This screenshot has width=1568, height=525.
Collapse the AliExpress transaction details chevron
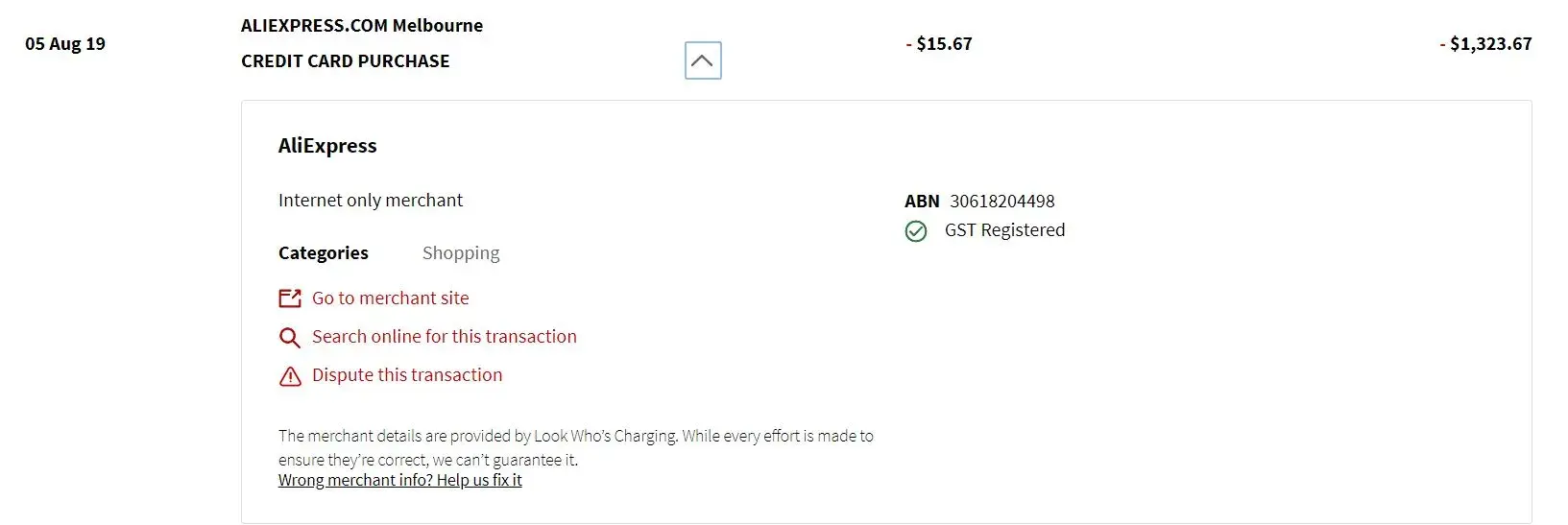pos(702,61)
